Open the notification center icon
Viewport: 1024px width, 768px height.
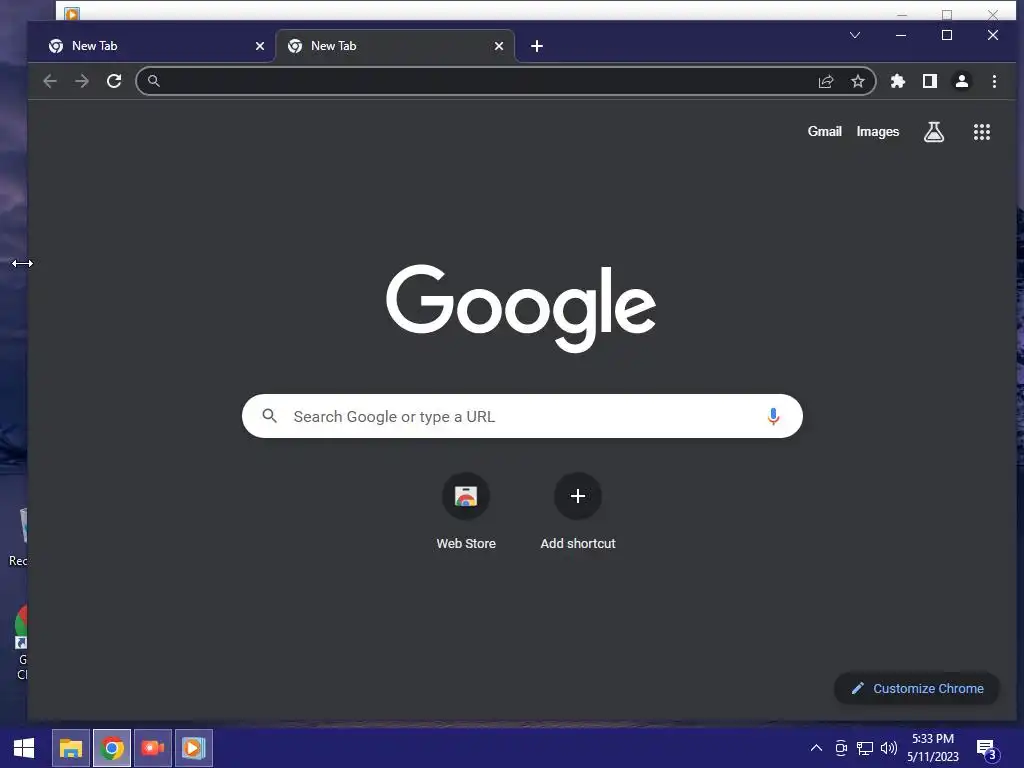pos(987,750)
